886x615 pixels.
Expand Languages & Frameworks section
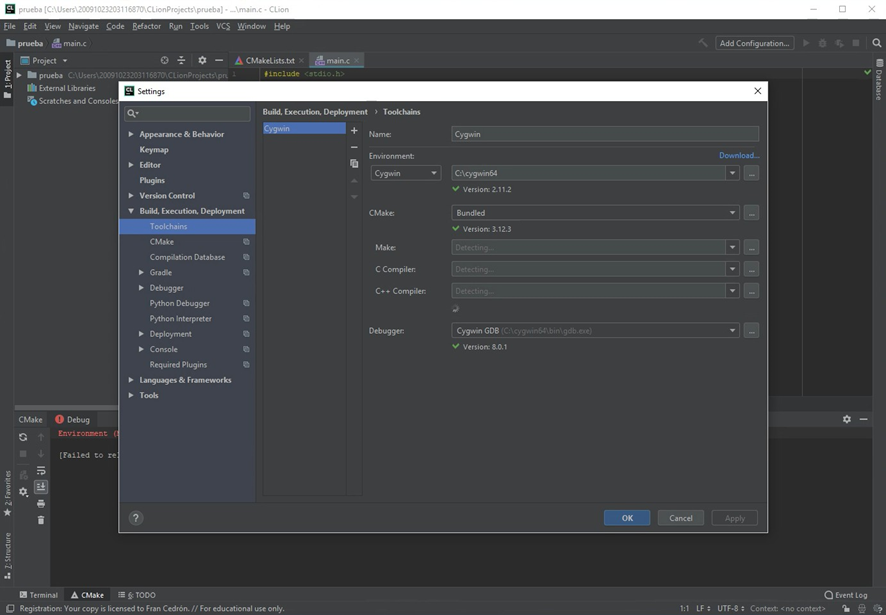tap(131, 380)
